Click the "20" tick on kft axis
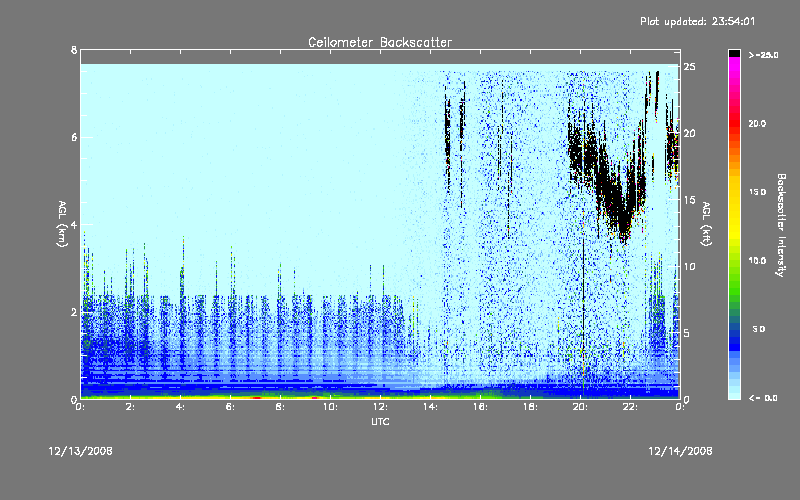Image resolution: width=800 pixels, height=500 pixels. (x=689, y=133)
